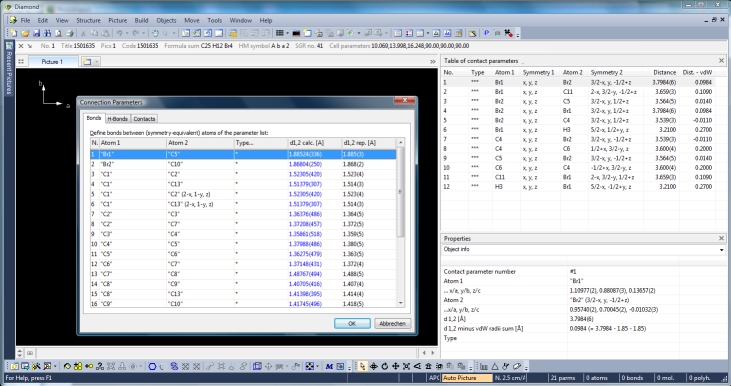Image resolution: width=731 pixels, height=386 pixels.
Task: Select bond row 7 "C2" to "C3"
Action: click(243, 214)
